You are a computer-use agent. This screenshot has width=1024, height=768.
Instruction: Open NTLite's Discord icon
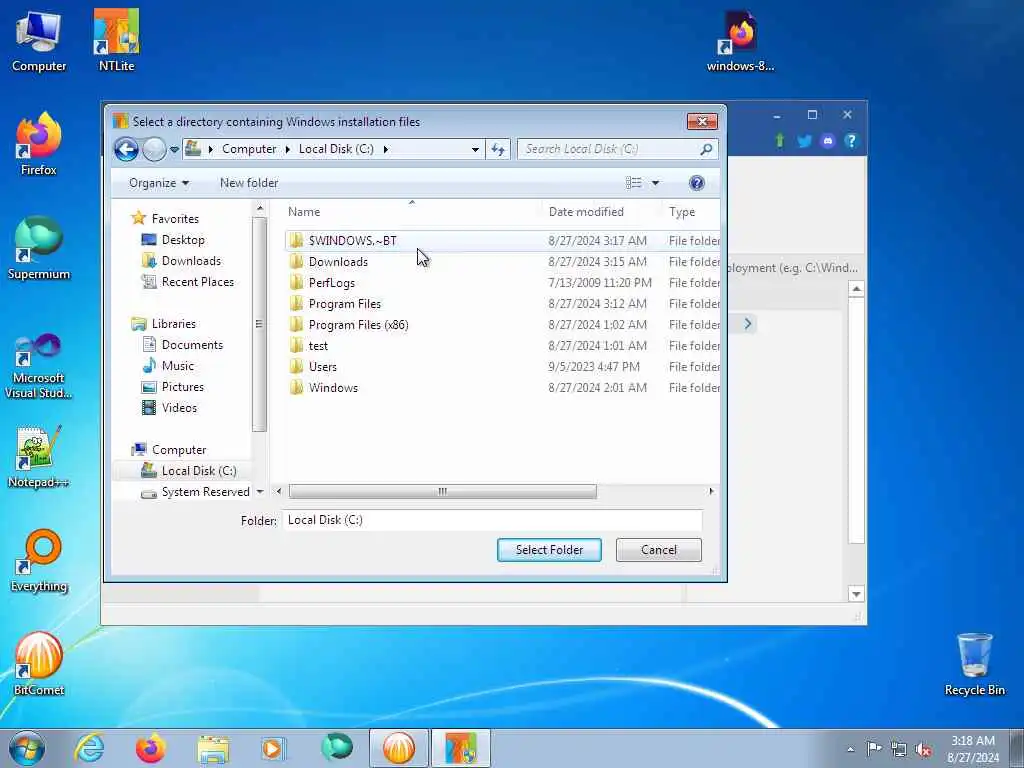click(827, 140)
